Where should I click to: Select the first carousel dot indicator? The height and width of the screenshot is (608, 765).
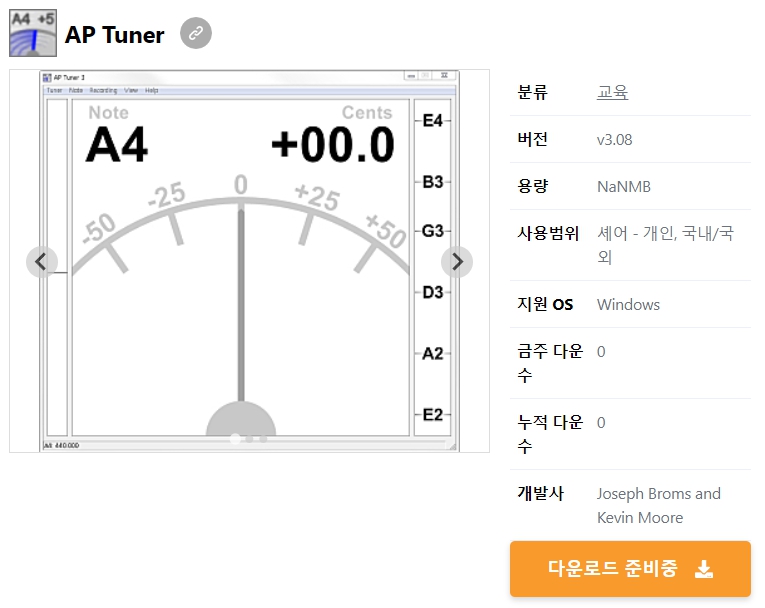click(236, 439)
